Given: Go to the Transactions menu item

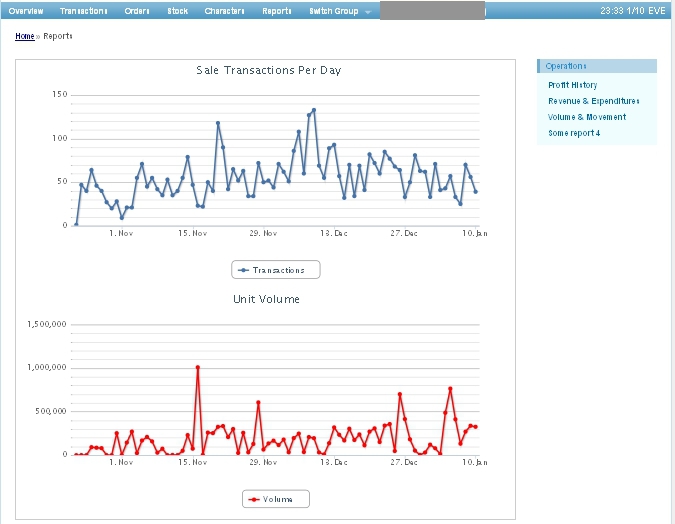Looking at the screenshot, I should tap(83, 10).
